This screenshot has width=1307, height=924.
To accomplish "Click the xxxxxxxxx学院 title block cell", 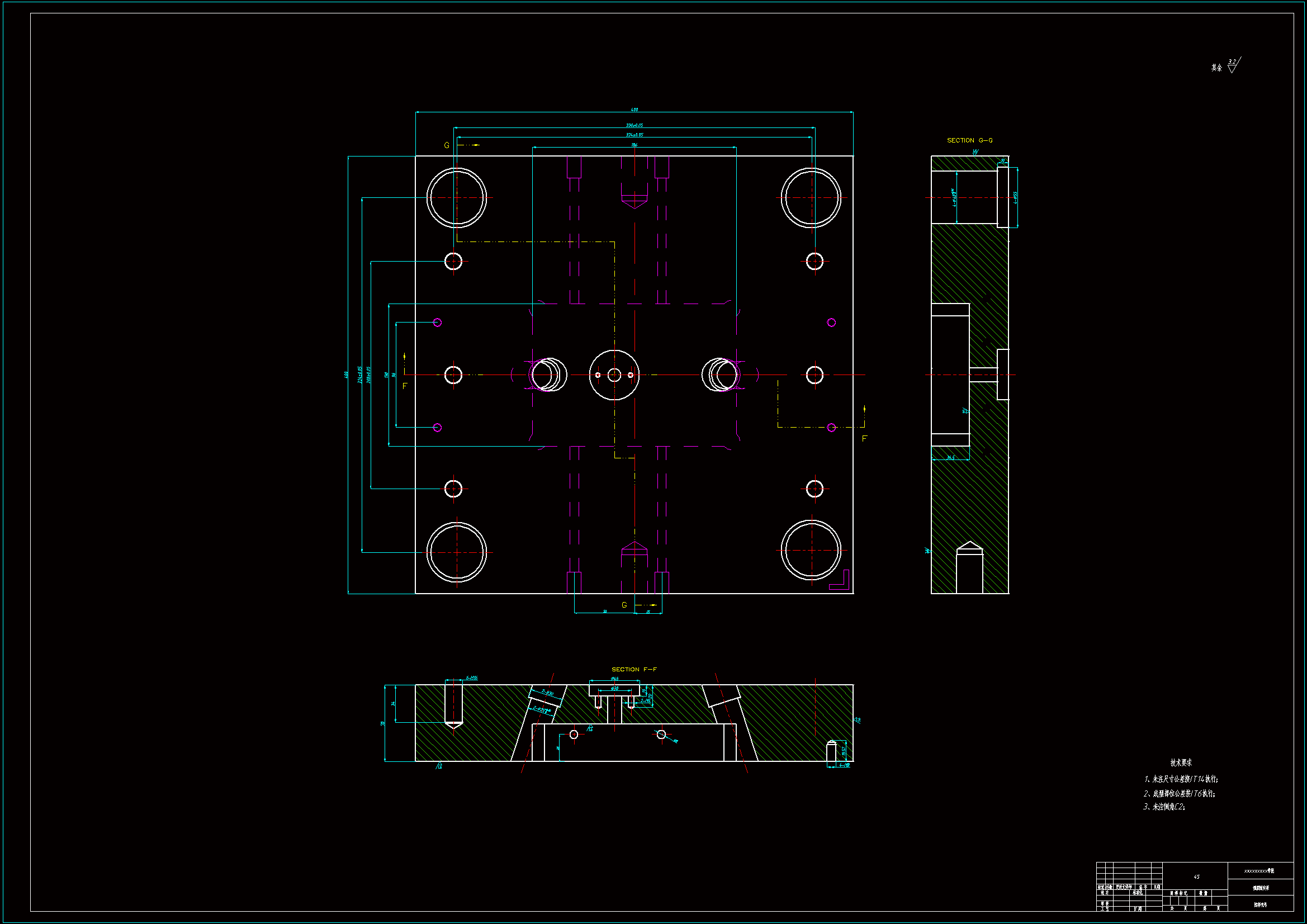I will coord(1259,870).
